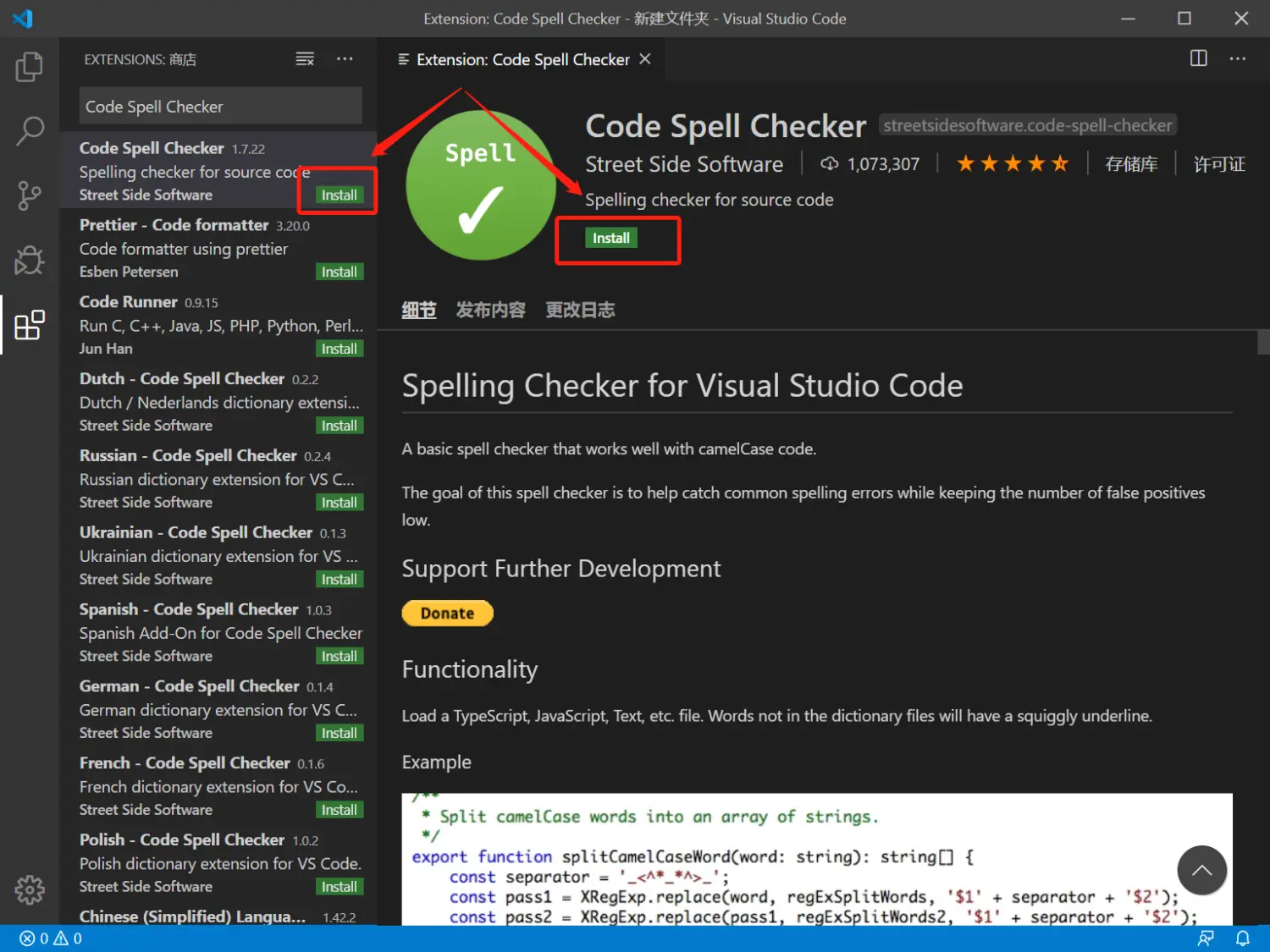Split the editor to the right
1270x952 pixels.
pyautogui.click(x=1199, y=58)
